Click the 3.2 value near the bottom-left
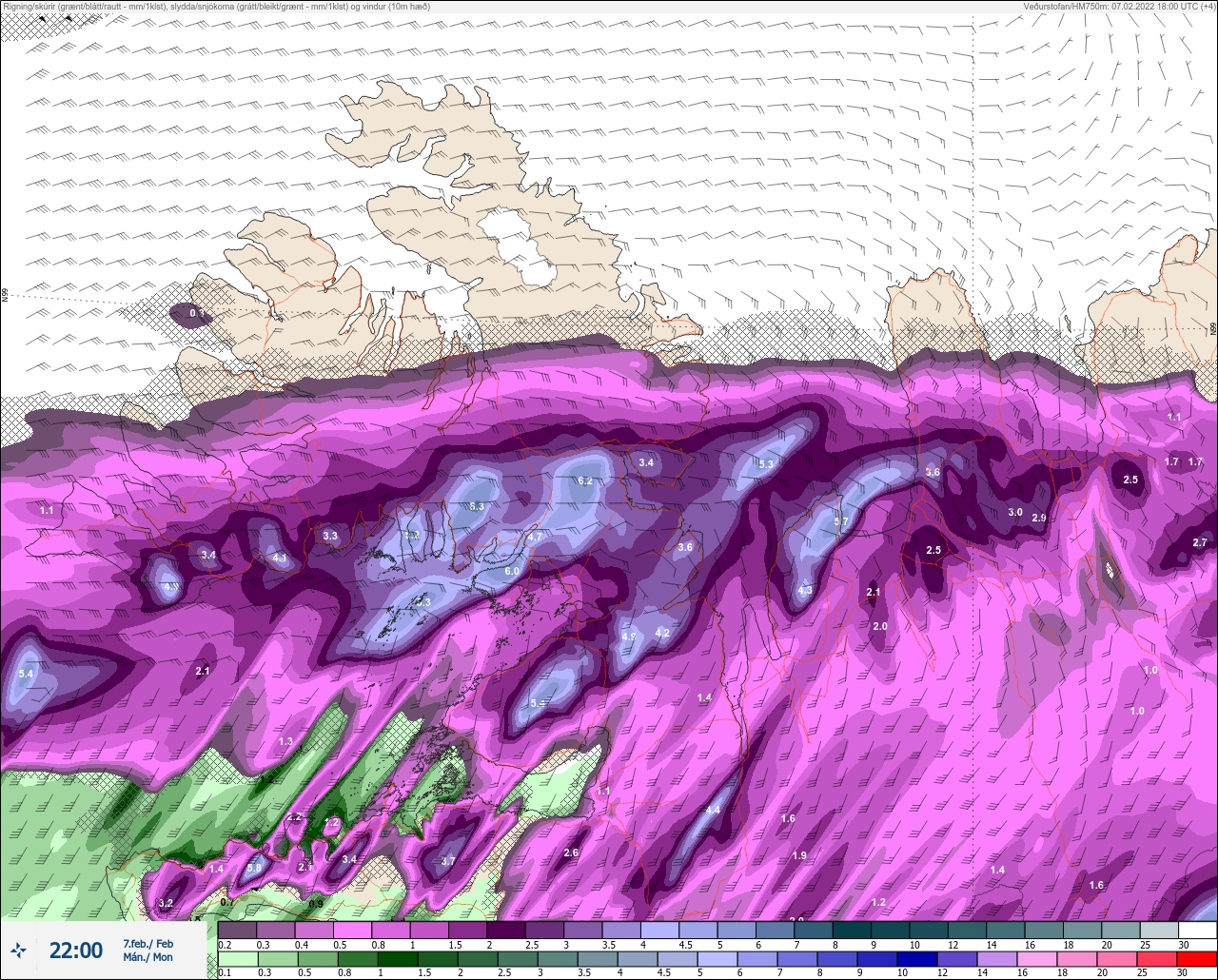 pyautogui.click(x=166, y=903)
